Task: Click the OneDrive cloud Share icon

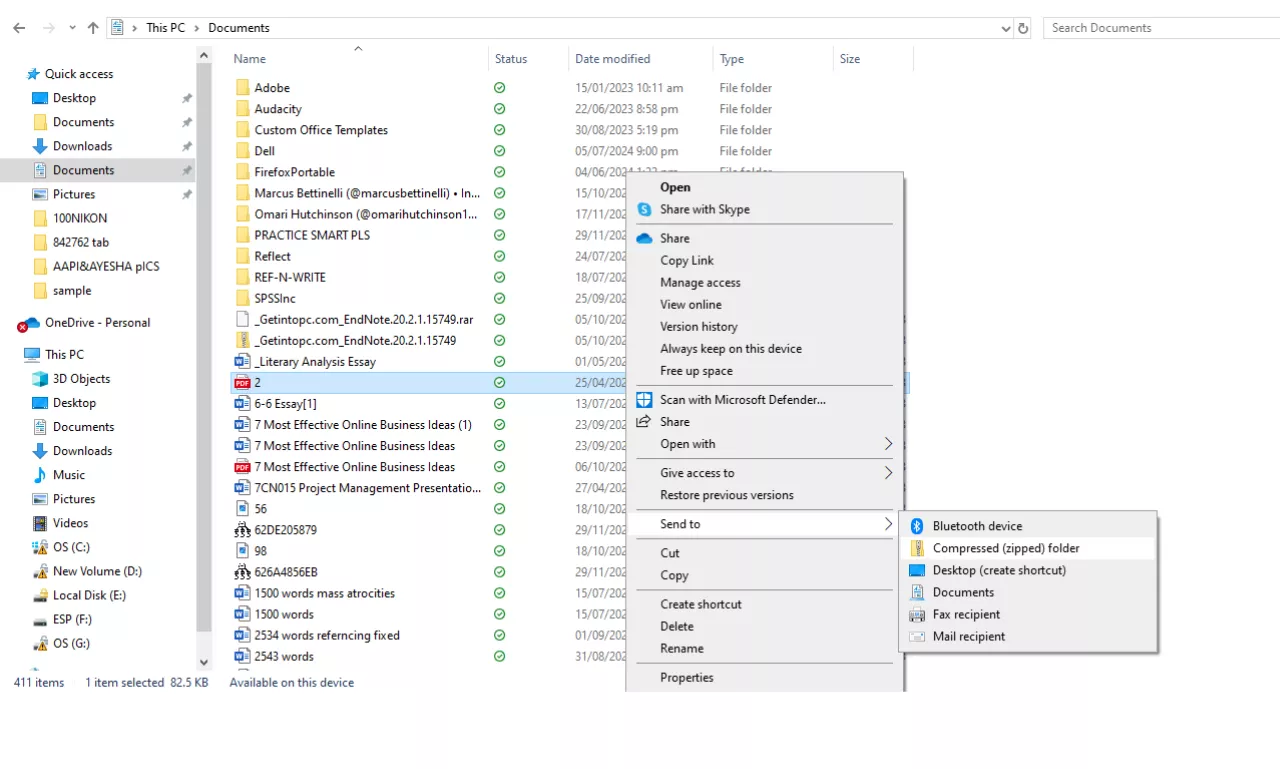Action: coord(645,238)
